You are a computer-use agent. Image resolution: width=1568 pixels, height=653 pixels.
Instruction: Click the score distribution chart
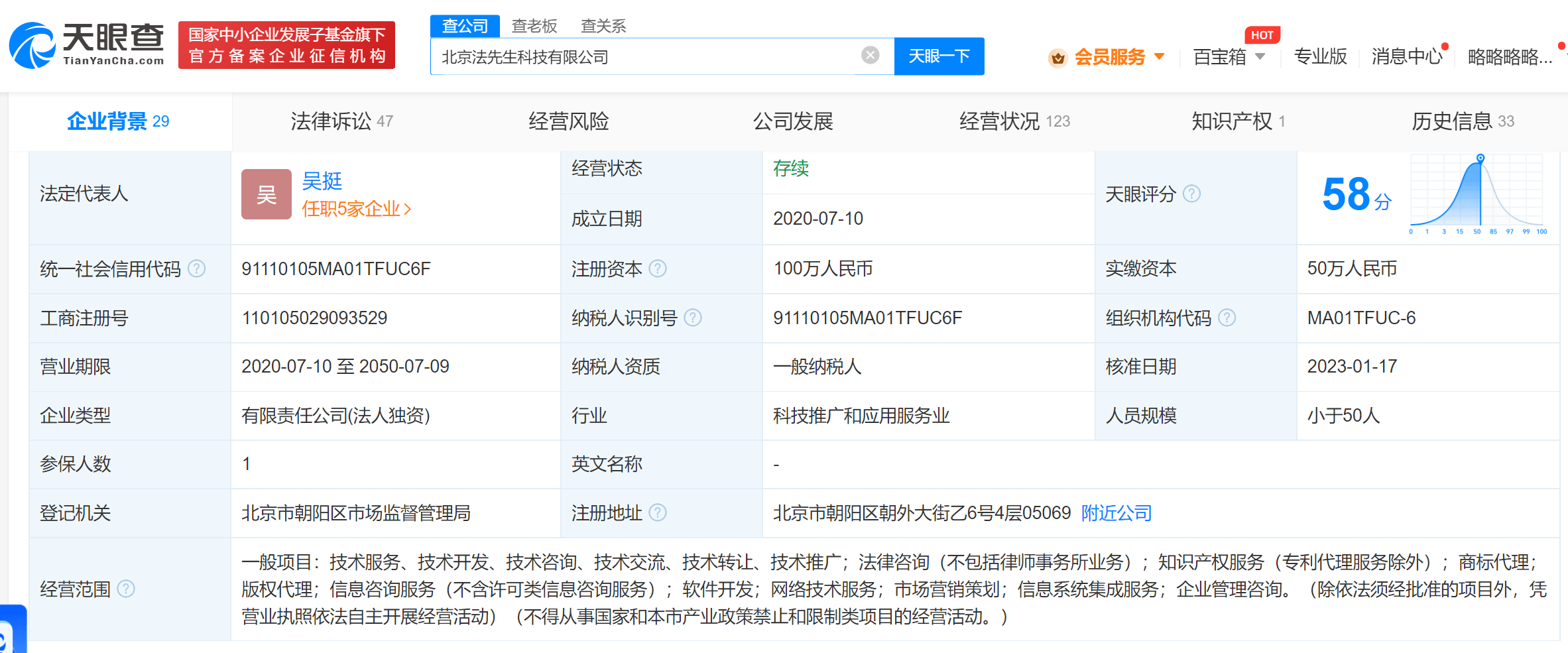point(1478,194)
